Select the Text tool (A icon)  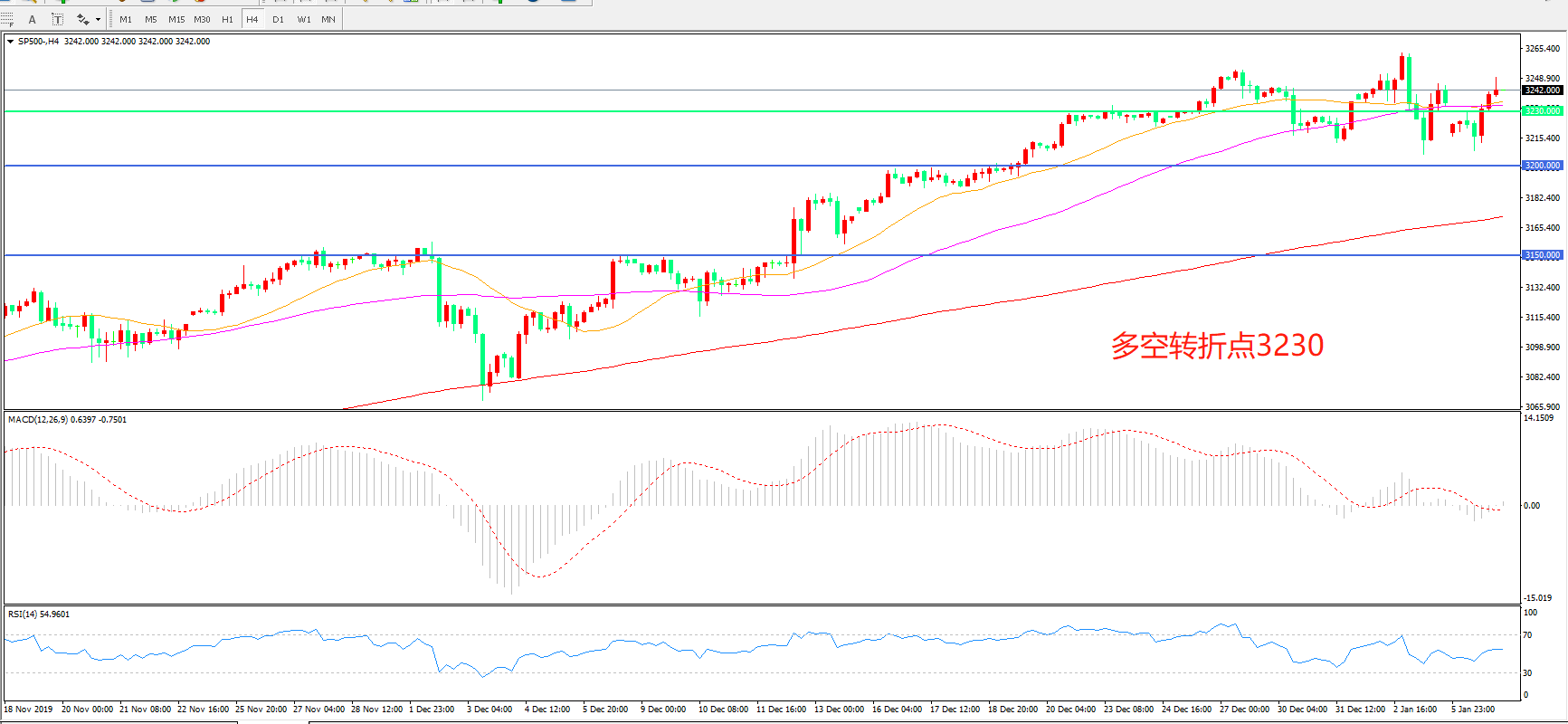[33, 19]
